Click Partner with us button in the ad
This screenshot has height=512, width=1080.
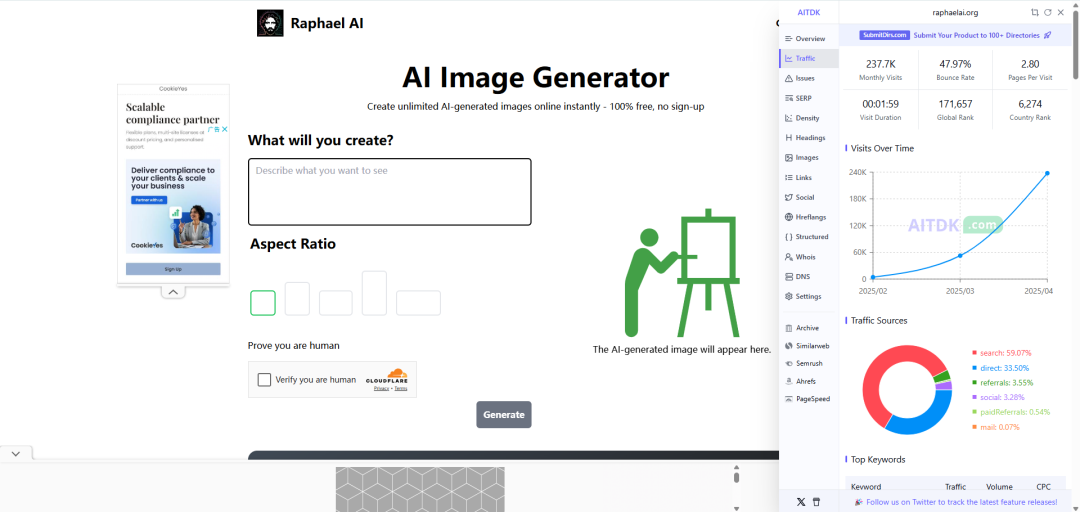point(149,200)
